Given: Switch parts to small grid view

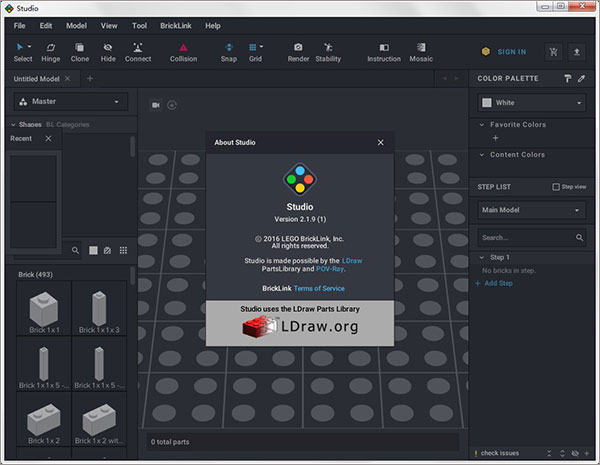Looking at the screenshot, I should 123,250.
